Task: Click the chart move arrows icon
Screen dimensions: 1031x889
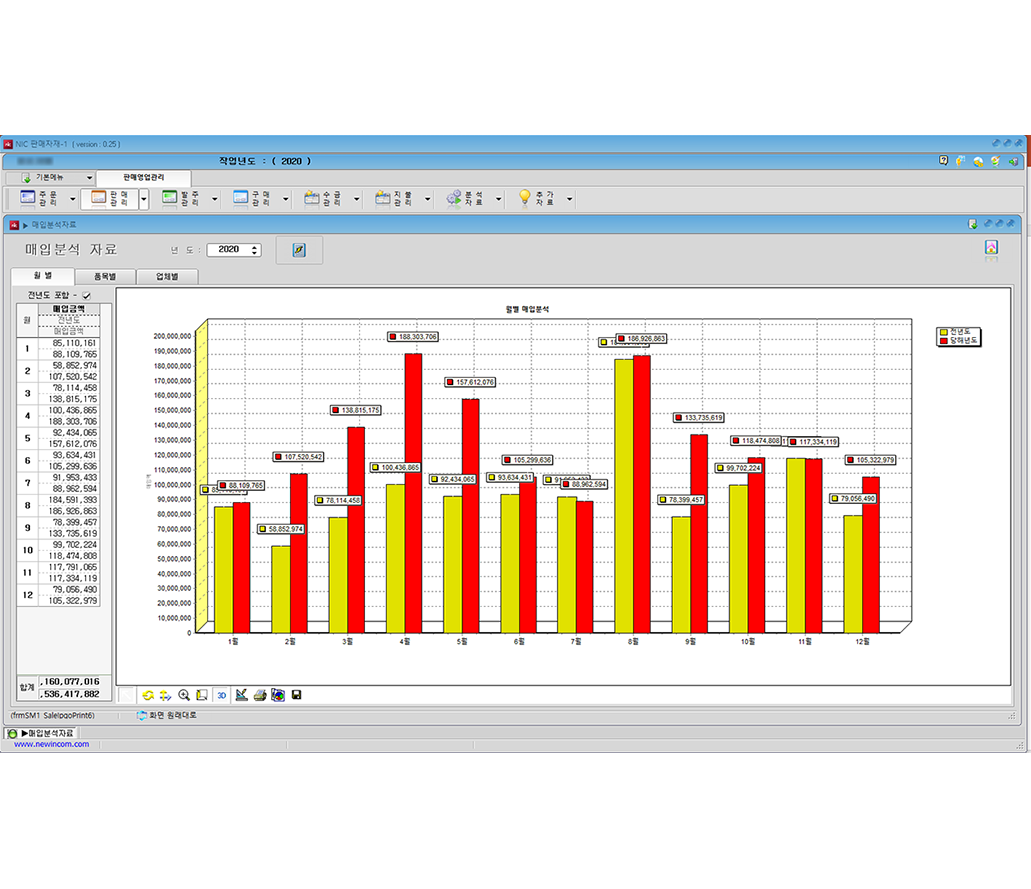Action: (x=165, y=695)
